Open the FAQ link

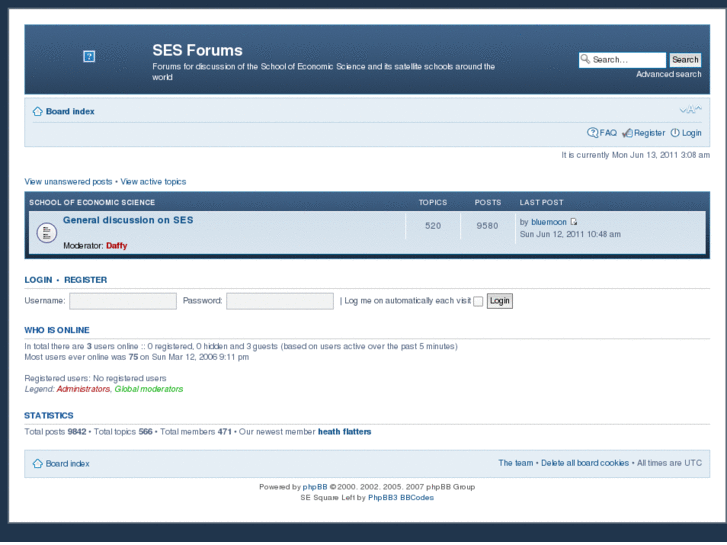608,133
